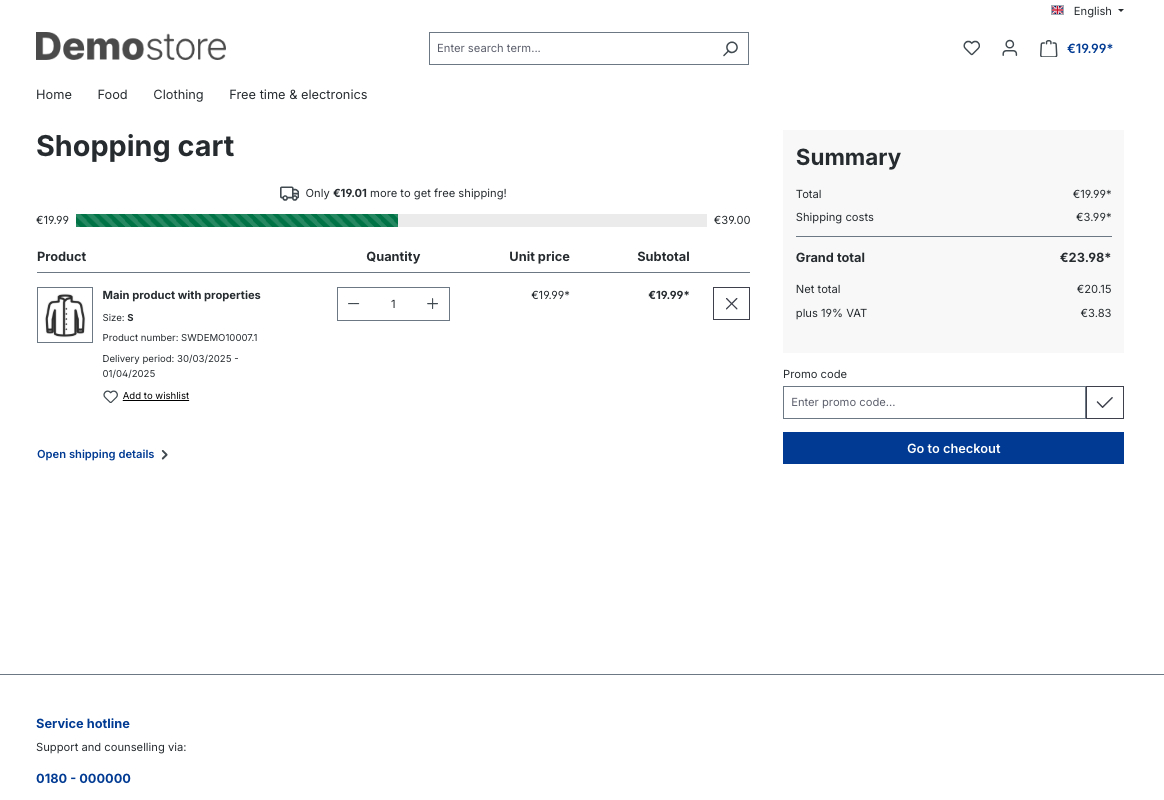Open the user account icon

[x=1009, y=48]
